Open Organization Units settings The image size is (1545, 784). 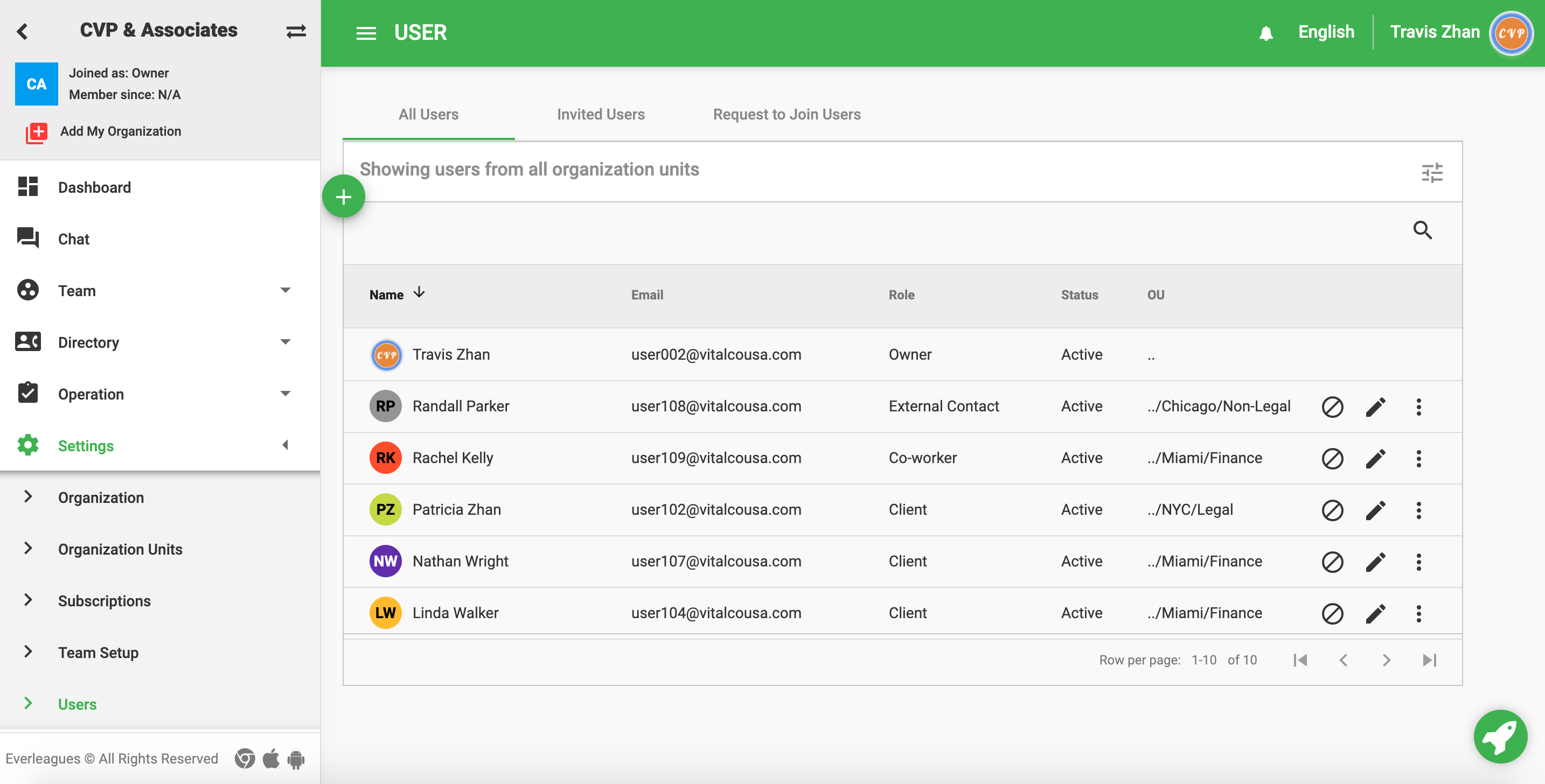point(120,549)
